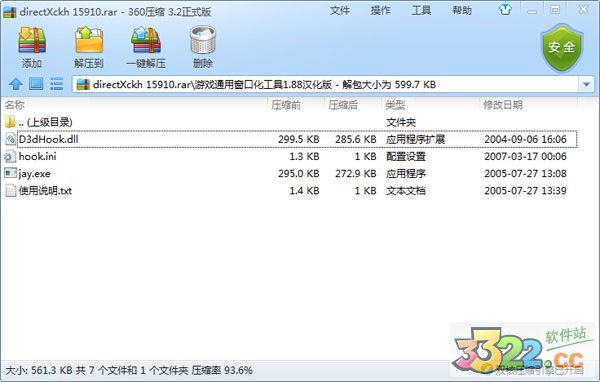600x382 pixels.
Task: Select the hook.ini file name
Action: coord(38,157)
